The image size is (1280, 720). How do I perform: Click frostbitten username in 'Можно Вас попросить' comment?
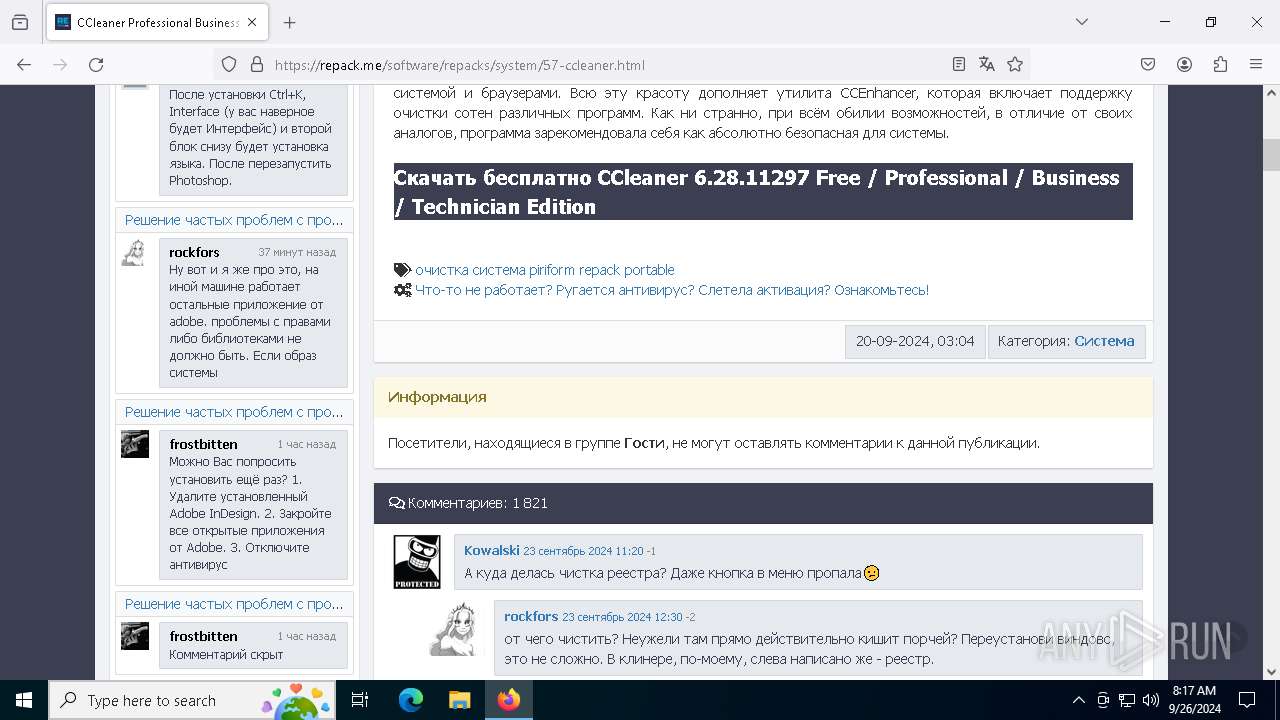(203, 444)
